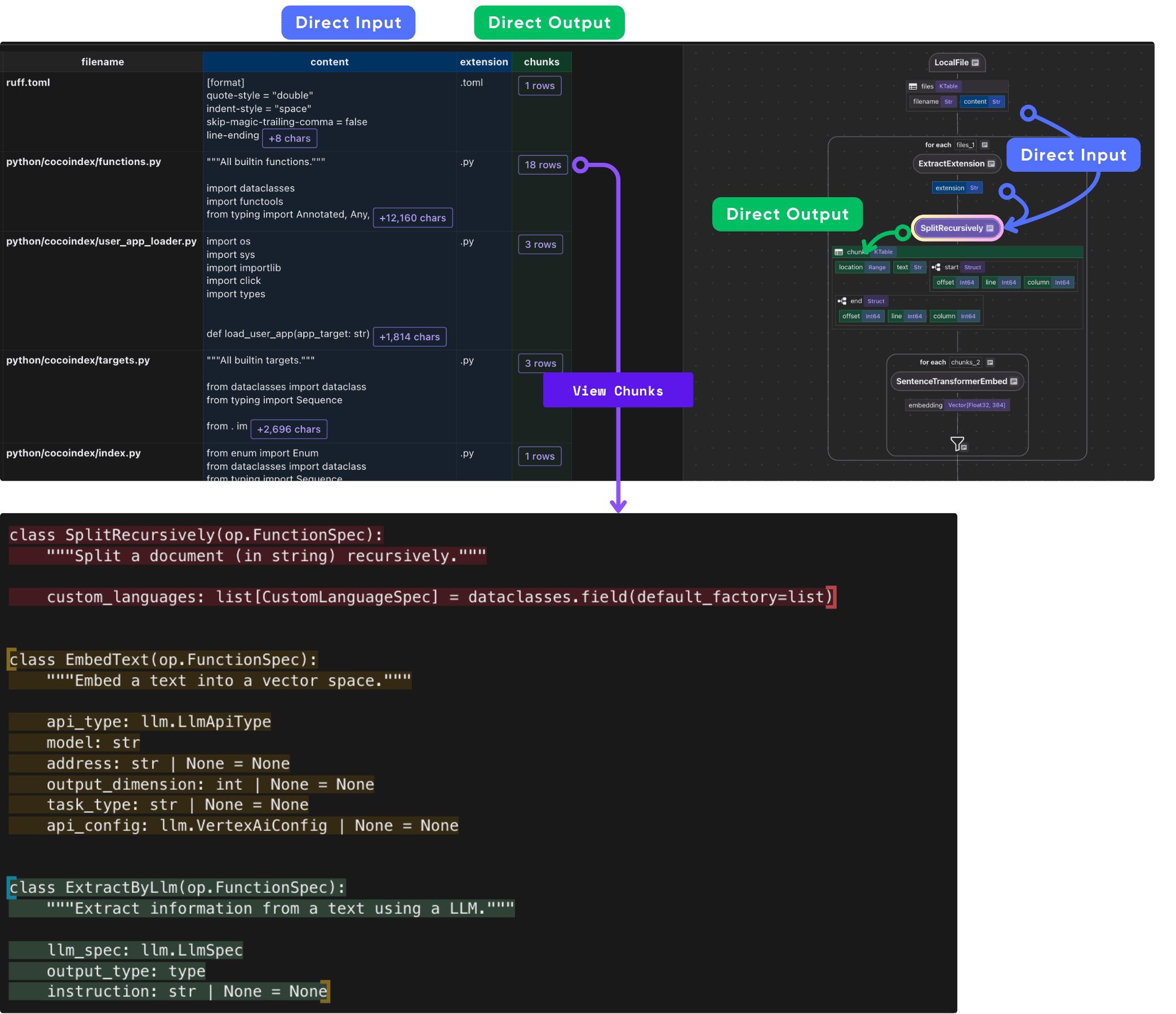Open the SplitRecursively node details icon
The width and height of the screenshot is (1176, 1014).
[x=991, y=228]
